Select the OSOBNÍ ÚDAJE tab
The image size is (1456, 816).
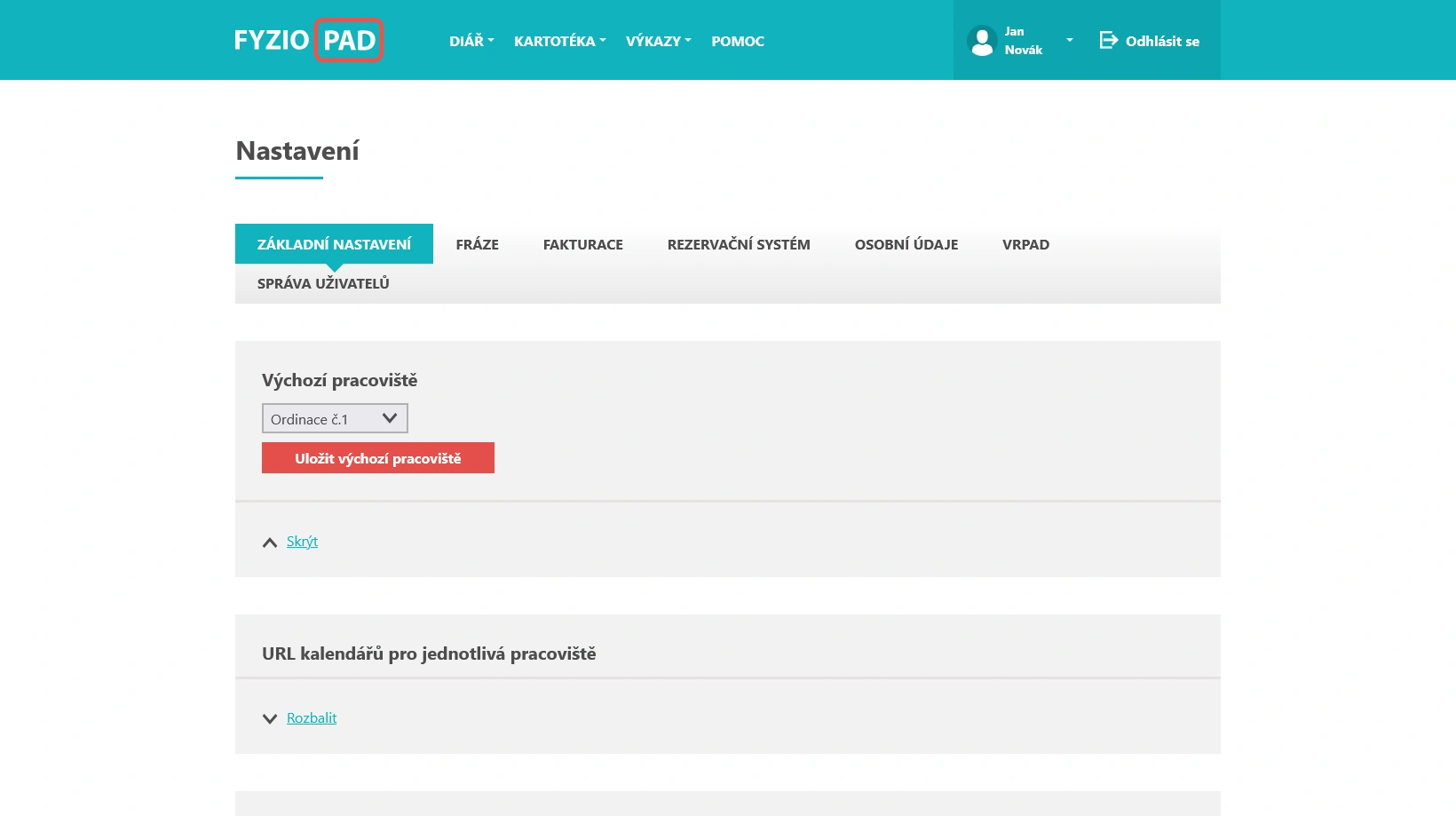906,244
